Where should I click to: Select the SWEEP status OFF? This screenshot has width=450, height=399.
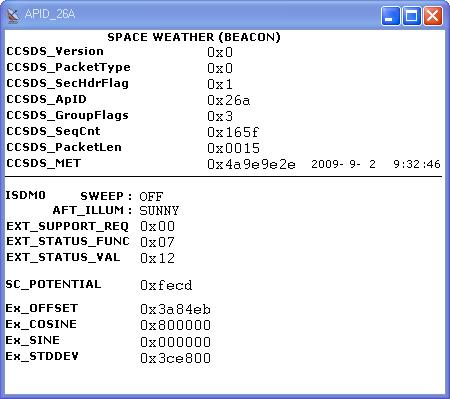(151, 197)
